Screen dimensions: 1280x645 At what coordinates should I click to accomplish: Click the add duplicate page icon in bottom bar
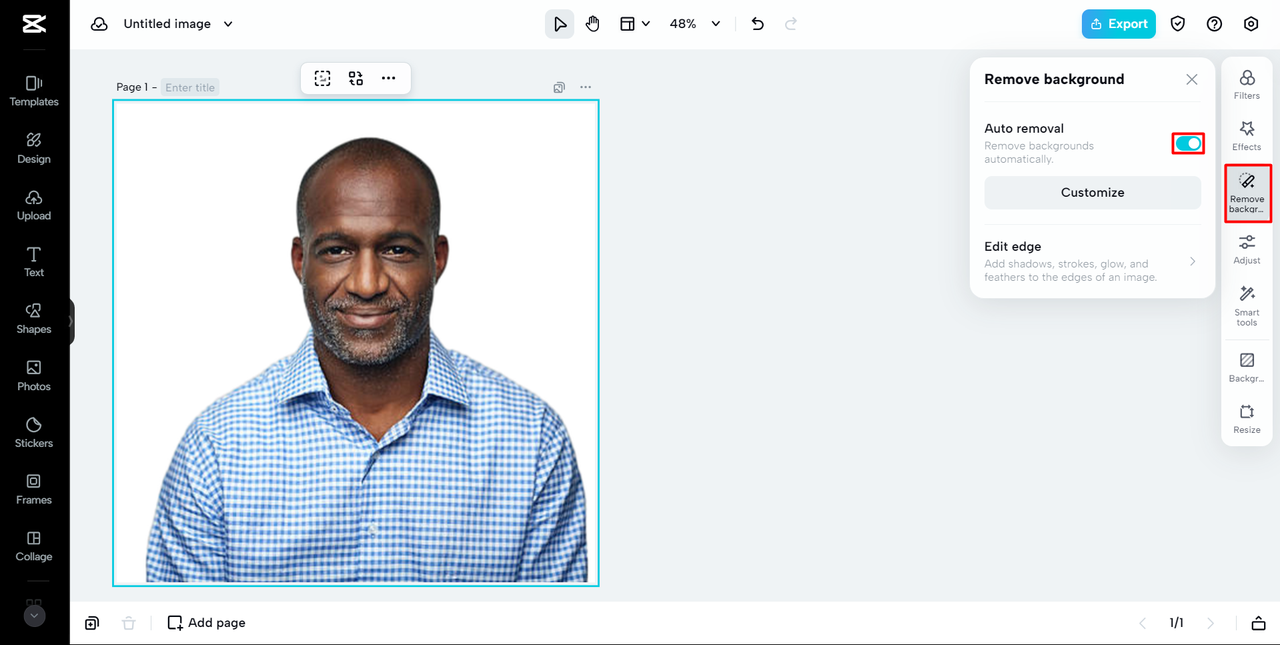pyautogui.click(x=92, y=623)
